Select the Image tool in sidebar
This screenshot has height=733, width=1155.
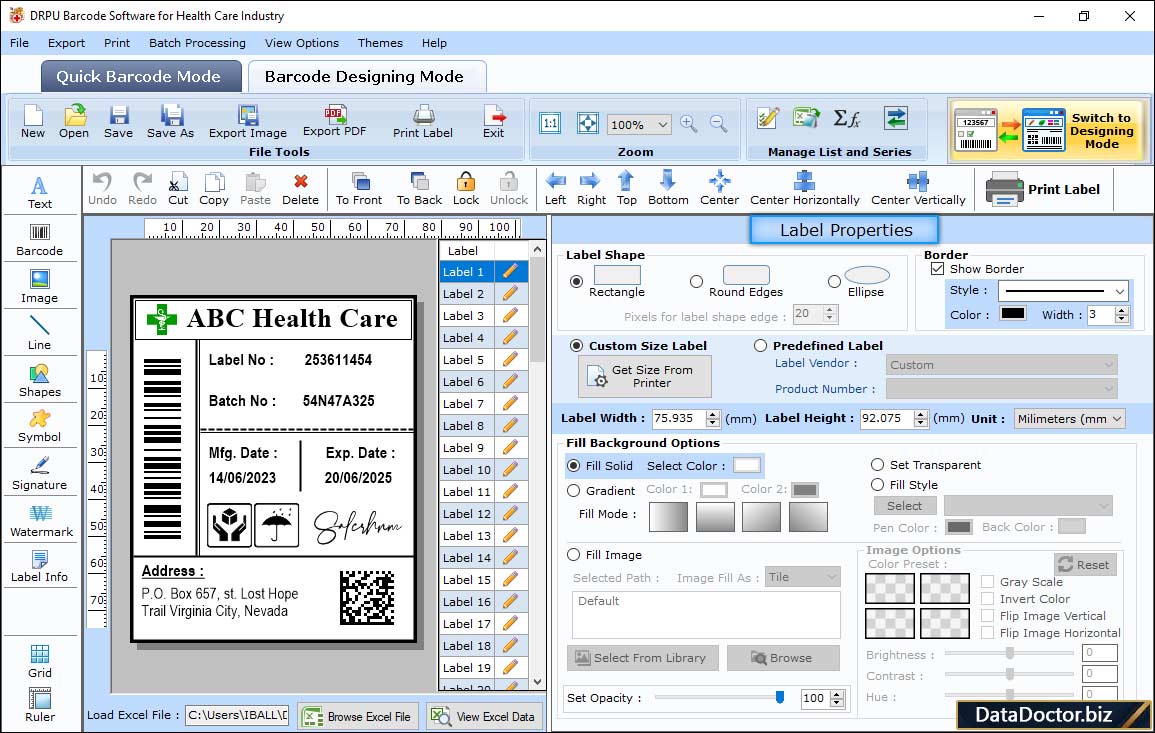click(x=40, y=287)
